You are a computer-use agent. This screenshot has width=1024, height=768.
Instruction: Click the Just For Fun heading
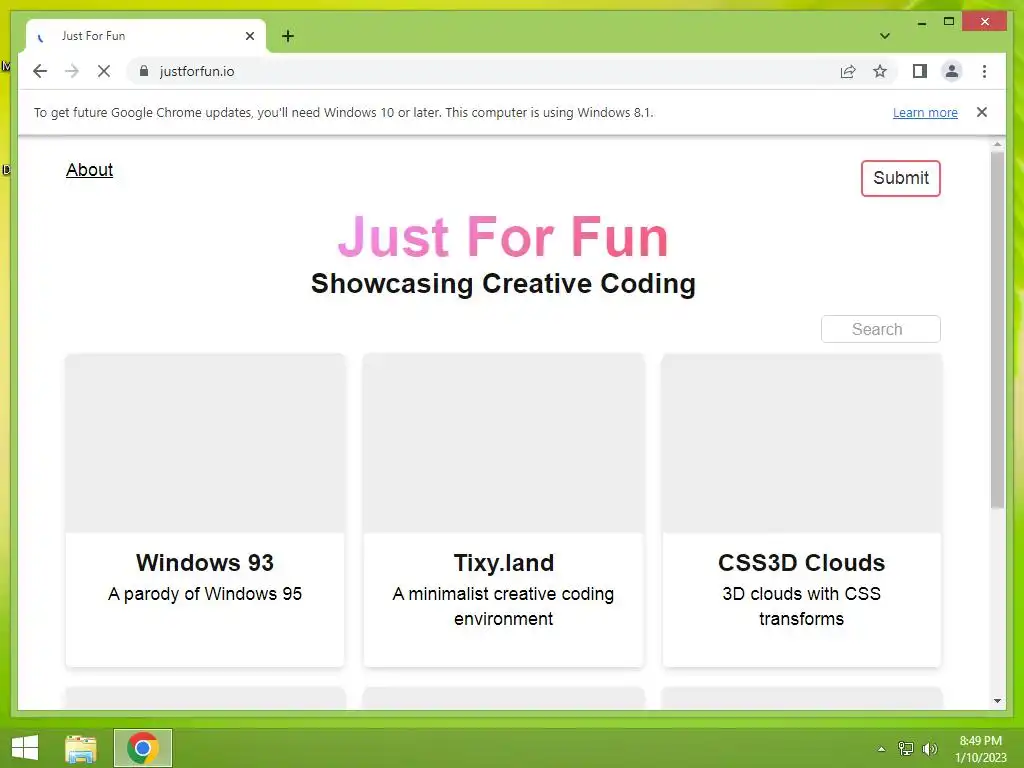503,236
